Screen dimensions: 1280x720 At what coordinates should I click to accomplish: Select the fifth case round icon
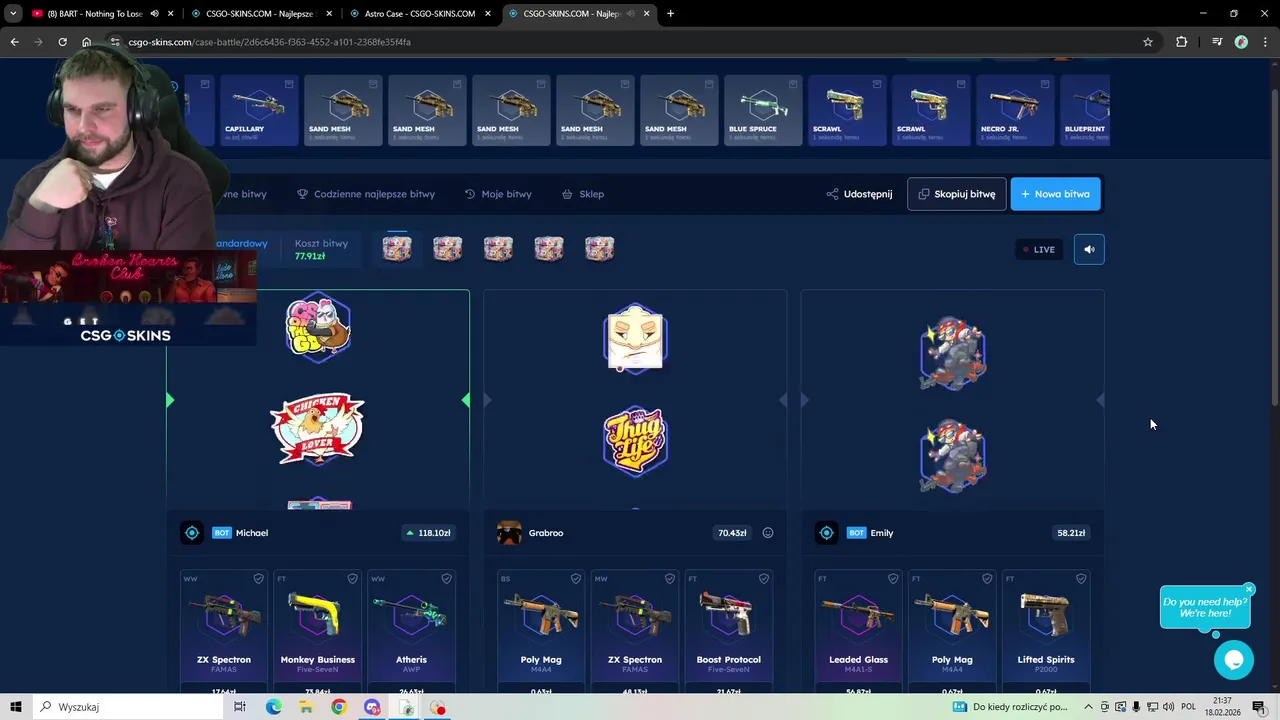point(599,249)
